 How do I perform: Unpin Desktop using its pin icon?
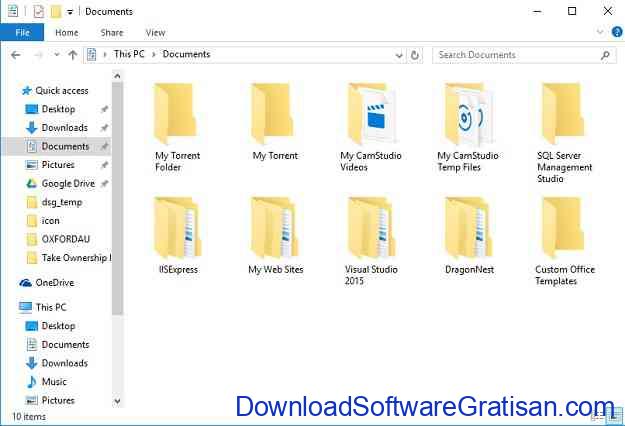point(104,109)
